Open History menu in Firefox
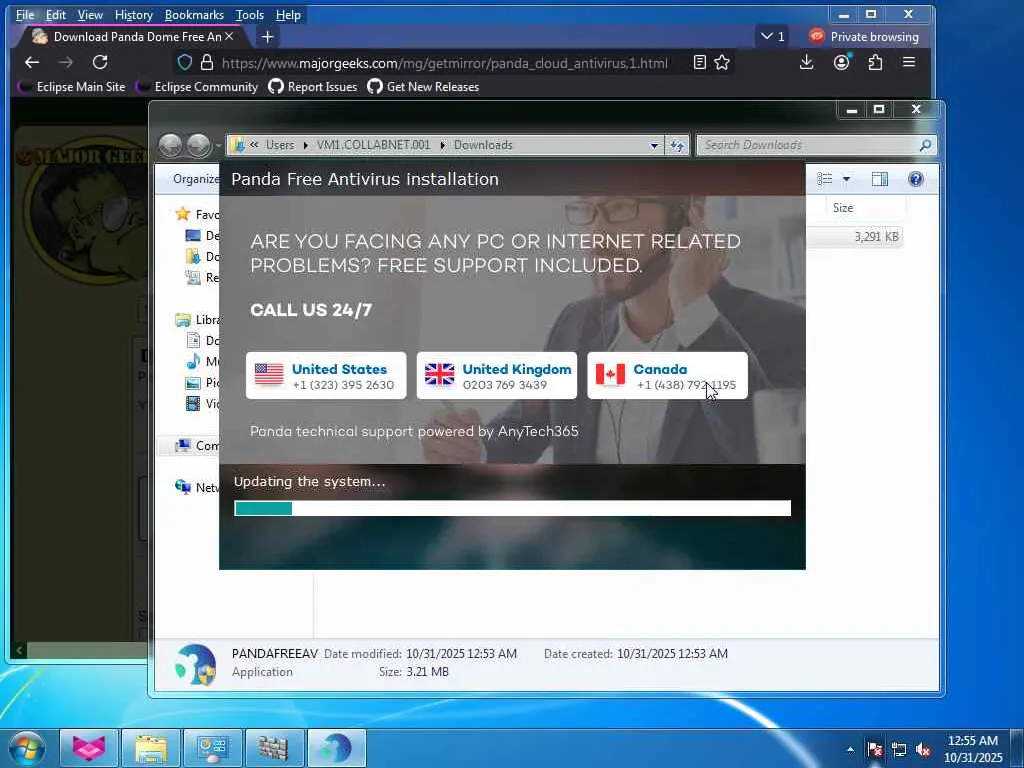The width and height of the screenshot is (1024, 768). coord(133,14)
